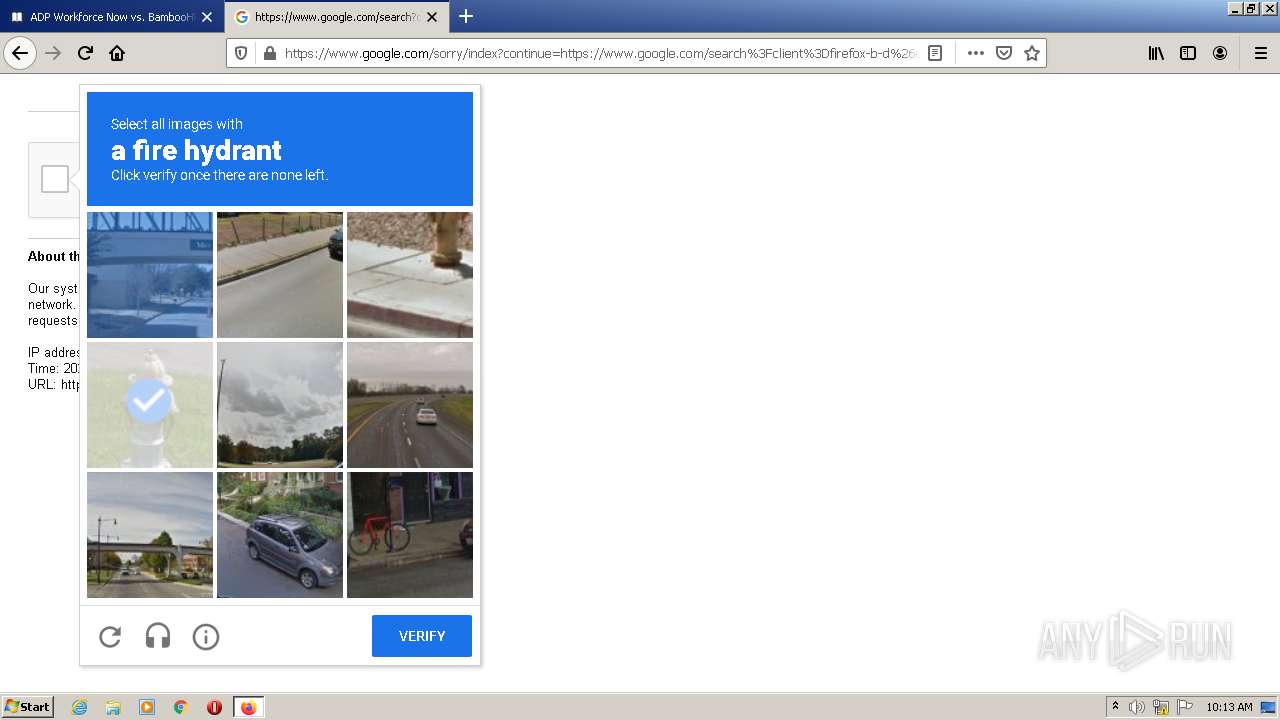The height and width of the screenshot is (720, 1280).
Task: Open Library bookmarks and history
Action: 1156,53
